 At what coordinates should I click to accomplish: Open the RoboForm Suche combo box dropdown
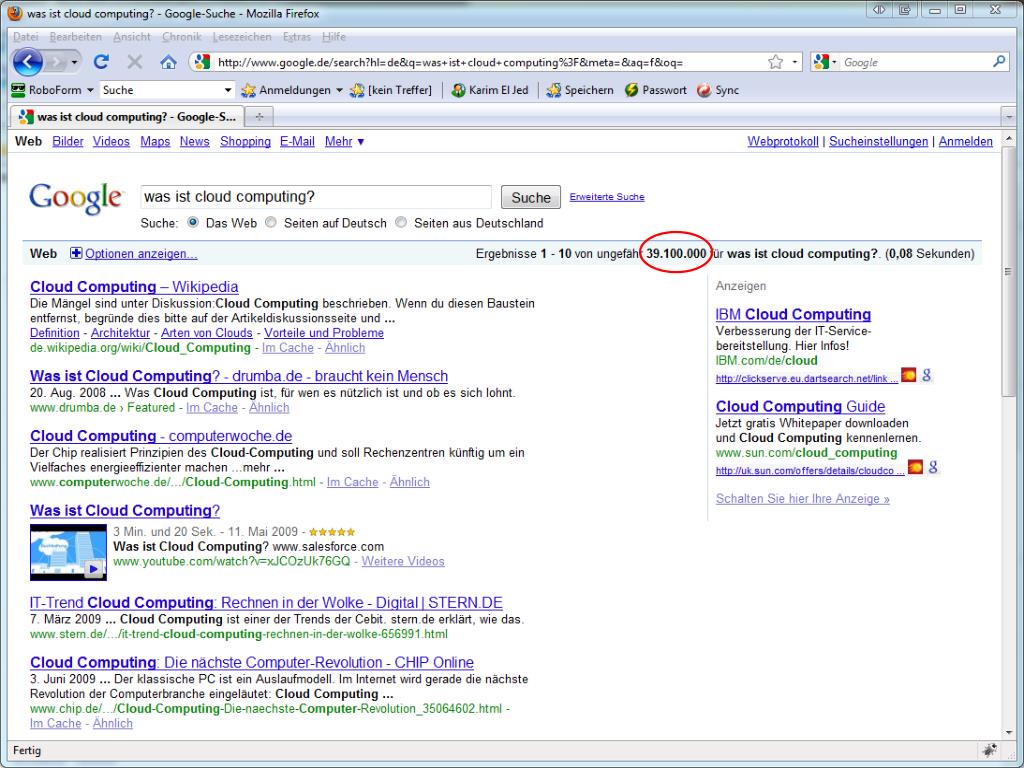pos(227,90)
